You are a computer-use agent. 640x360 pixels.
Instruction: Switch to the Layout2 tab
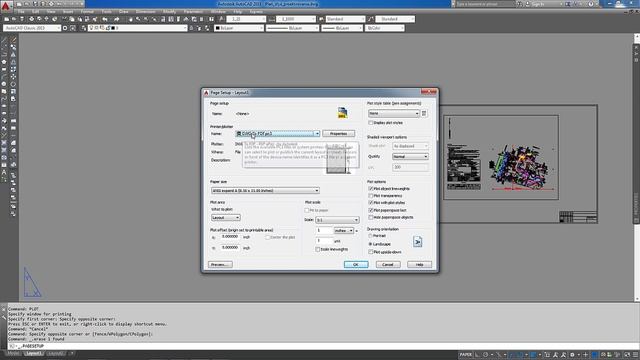pyautogui.click(x=55, y=353)
